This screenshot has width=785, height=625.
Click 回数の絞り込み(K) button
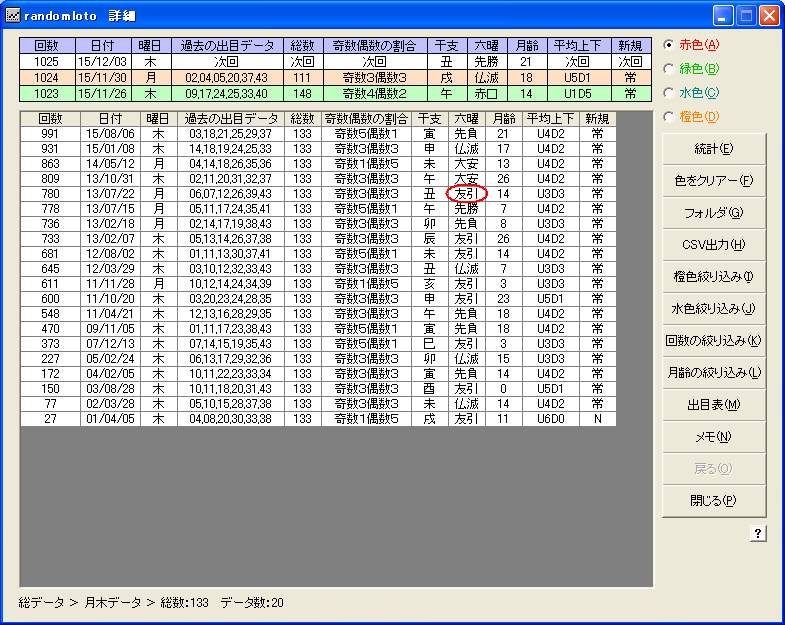point(714,341)
